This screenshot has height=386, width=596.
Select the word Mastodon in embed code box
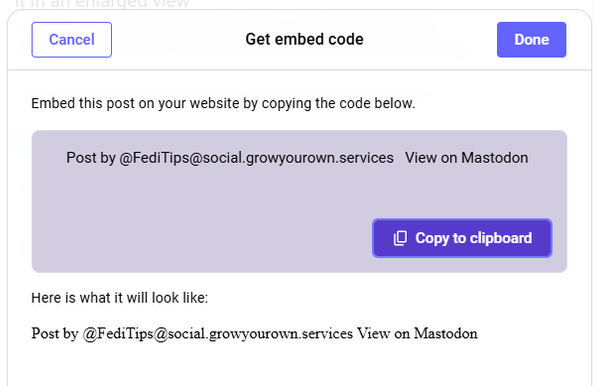495,158
